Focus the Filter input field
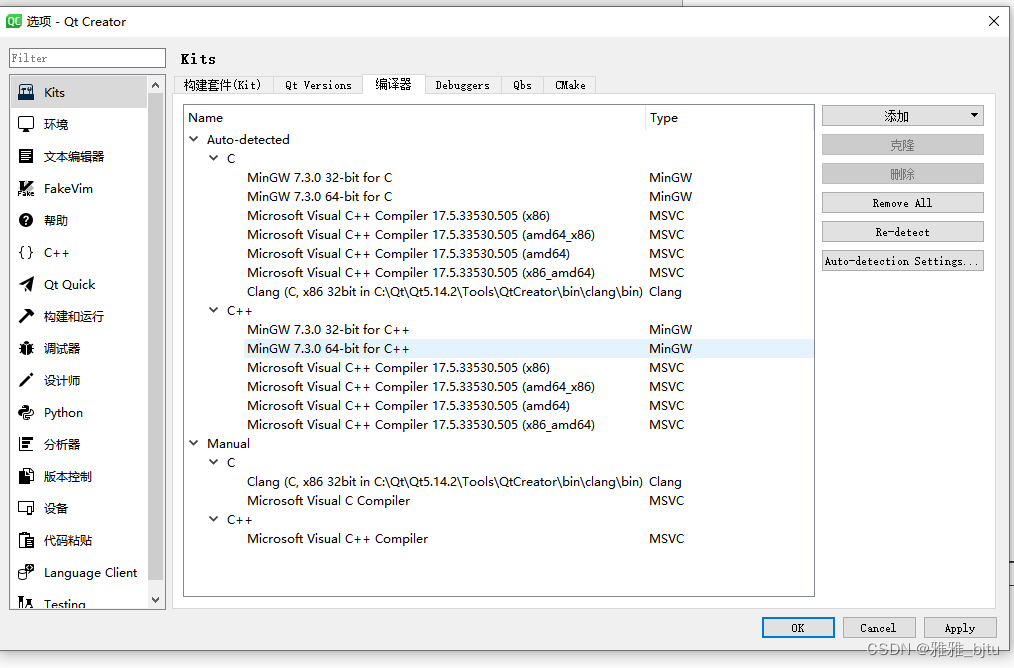 tap(87, 58)
